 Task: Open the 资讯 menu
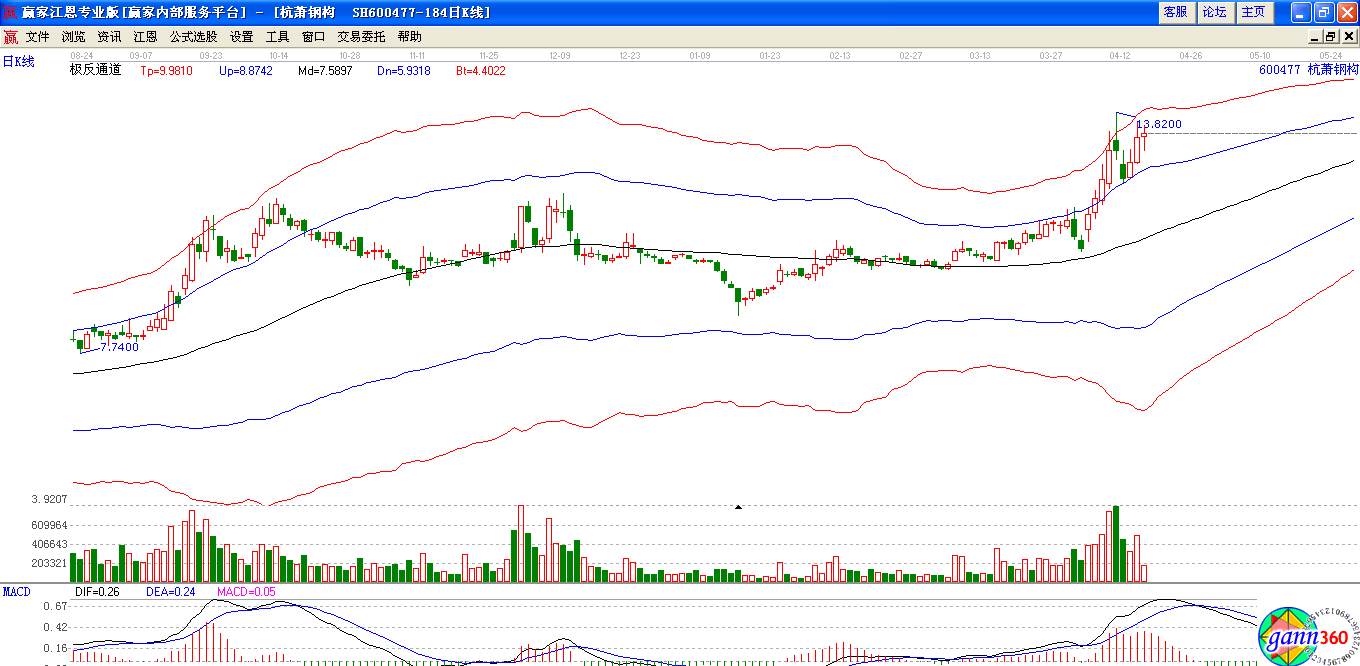tap(110, 37)
